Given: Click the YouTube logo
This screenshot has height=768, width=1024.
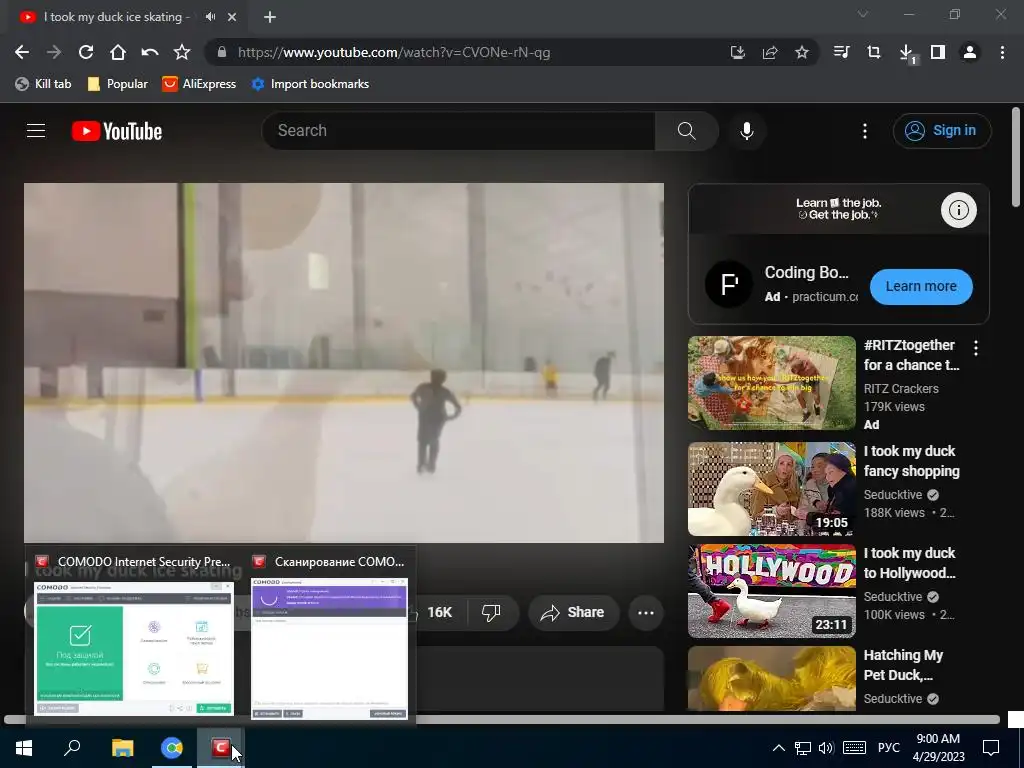Looking at the screenshot, I should click(117, 131).
